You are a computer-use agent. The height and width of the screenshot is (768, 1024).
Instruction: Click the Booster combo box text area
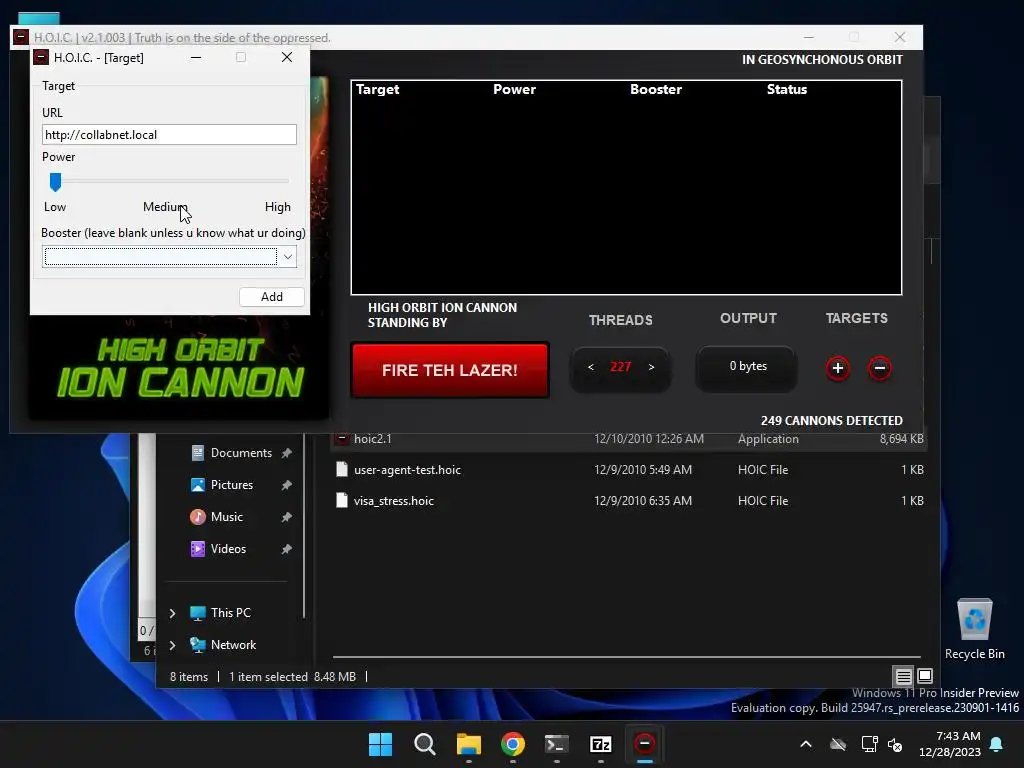click(161, 257)
